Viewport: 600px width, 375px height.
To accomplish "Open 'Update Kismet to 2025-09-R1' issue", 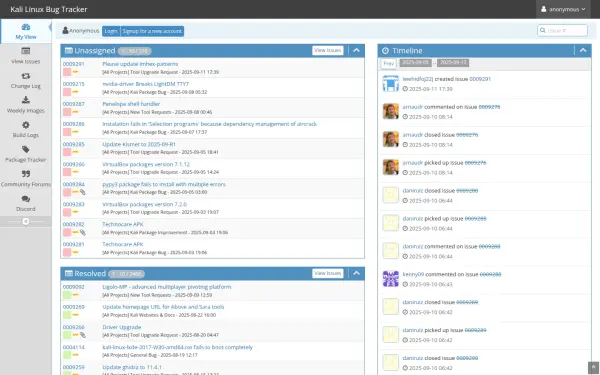I will [x=139, y=144].
